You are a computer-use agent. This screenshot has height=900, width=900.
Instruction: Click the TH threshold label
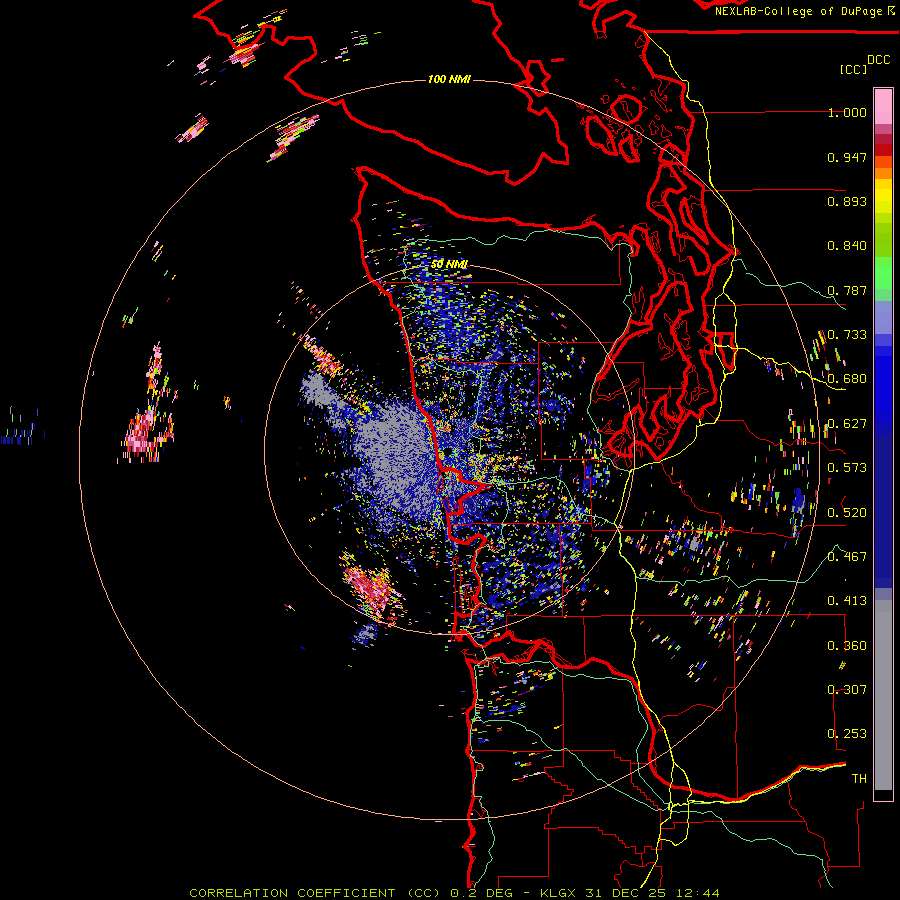(859, 779)
